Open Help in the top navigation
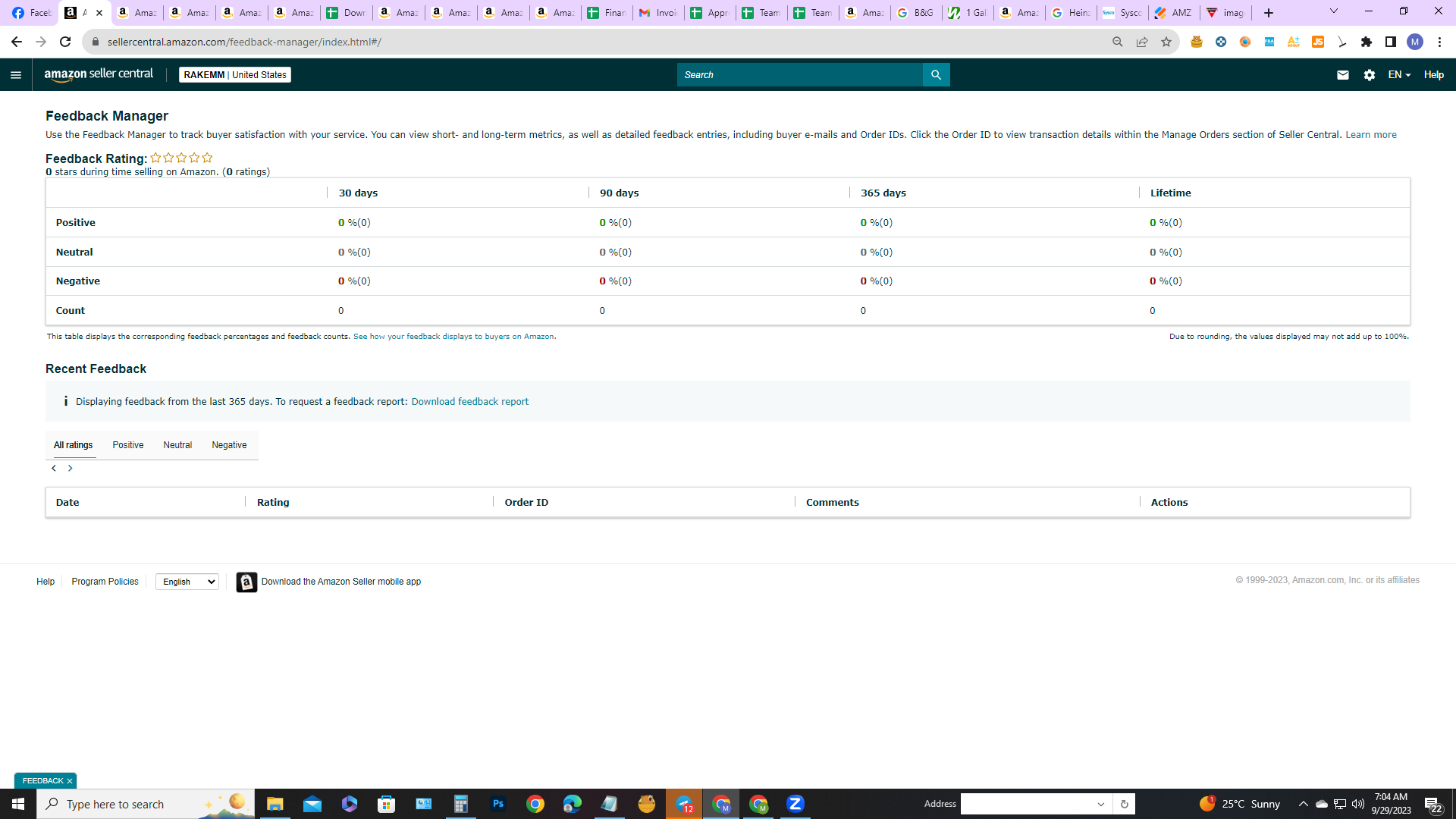The height and width of the screenshot is (819, 1456). pyautogui.click(x=1433, y=75)
